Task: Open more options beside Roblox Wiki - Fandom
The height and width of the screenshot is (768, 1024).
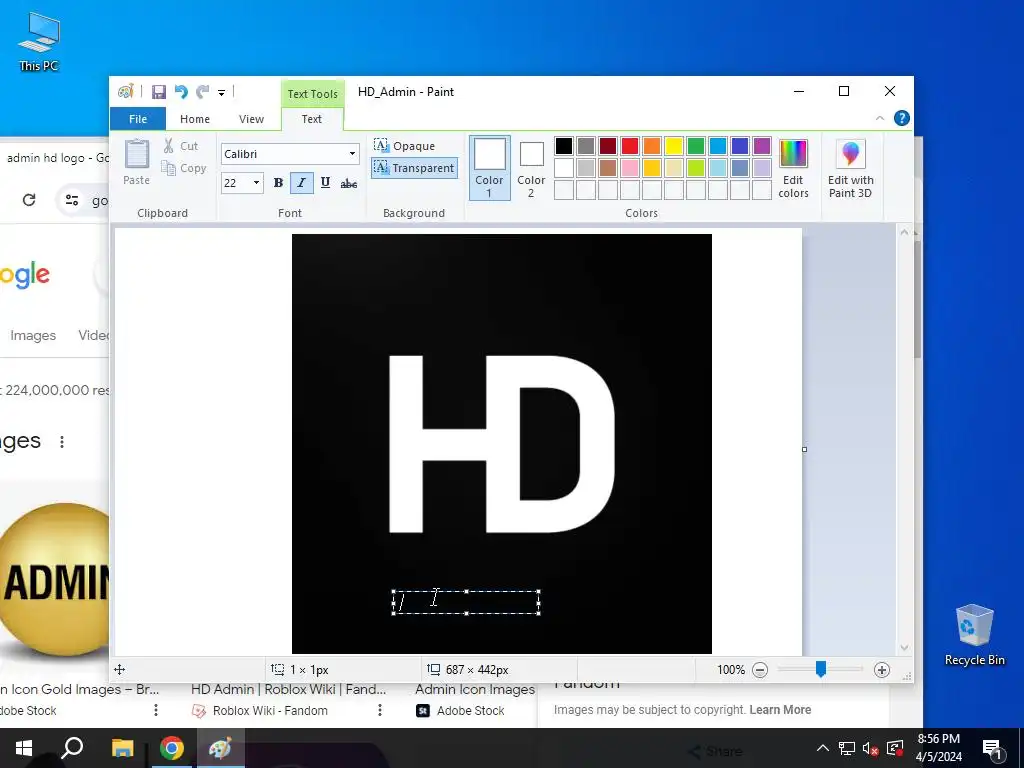Action: click(x=380, y=711)
